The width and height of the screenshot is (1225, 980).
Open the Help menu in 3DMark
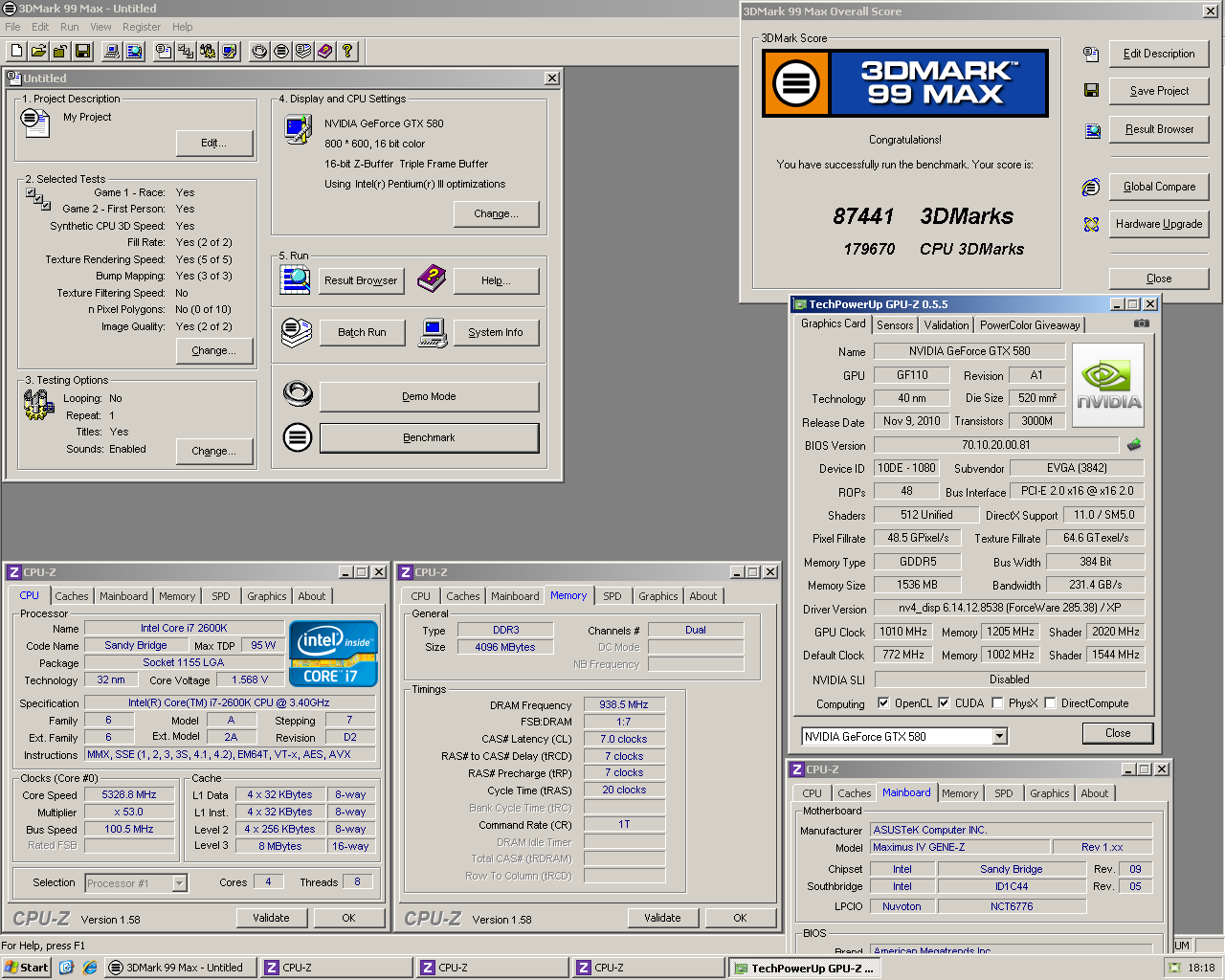[x=183, y=27]
